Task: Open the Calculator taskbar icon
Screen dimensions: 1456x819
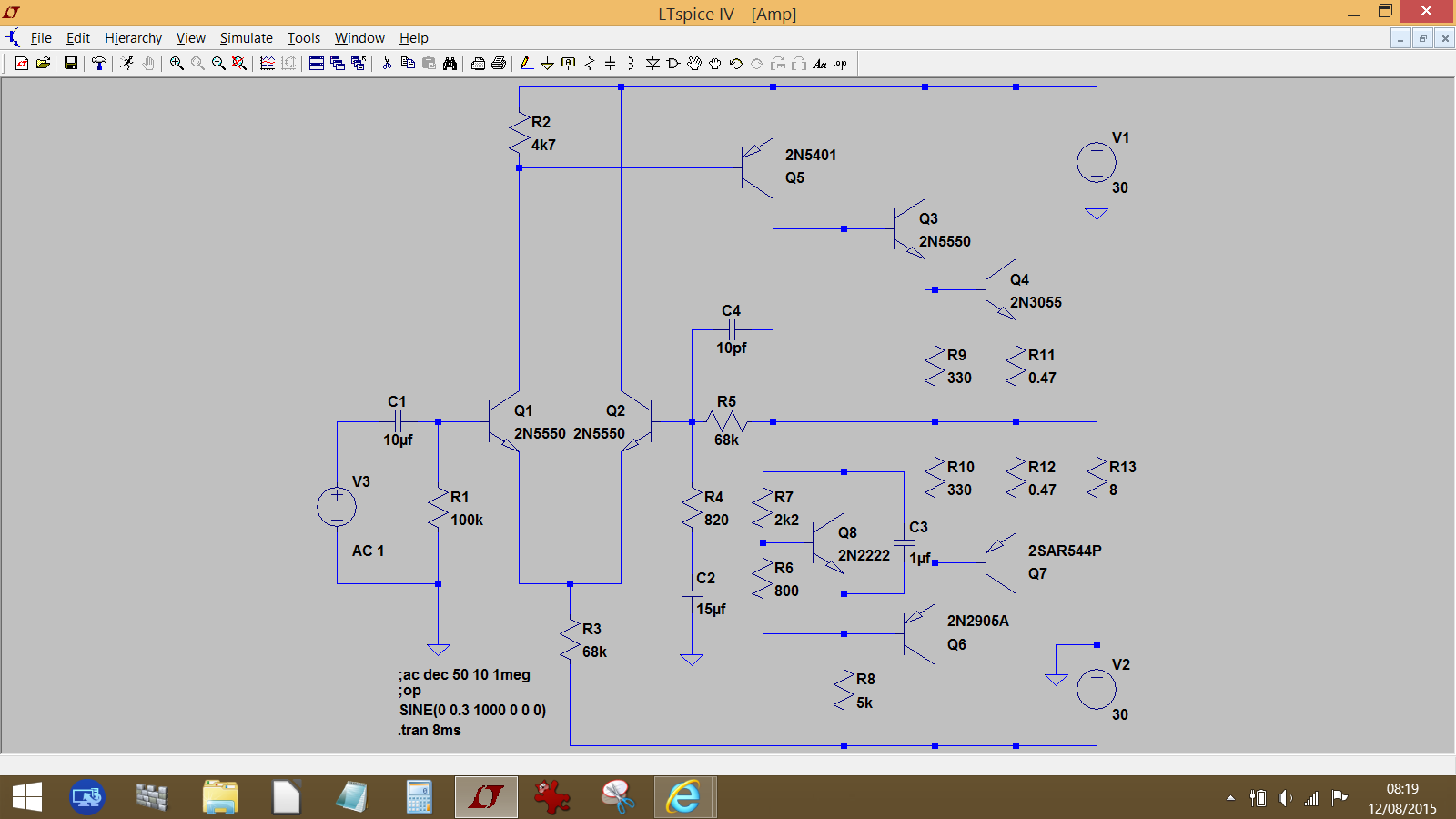Action: pos(419,797)
